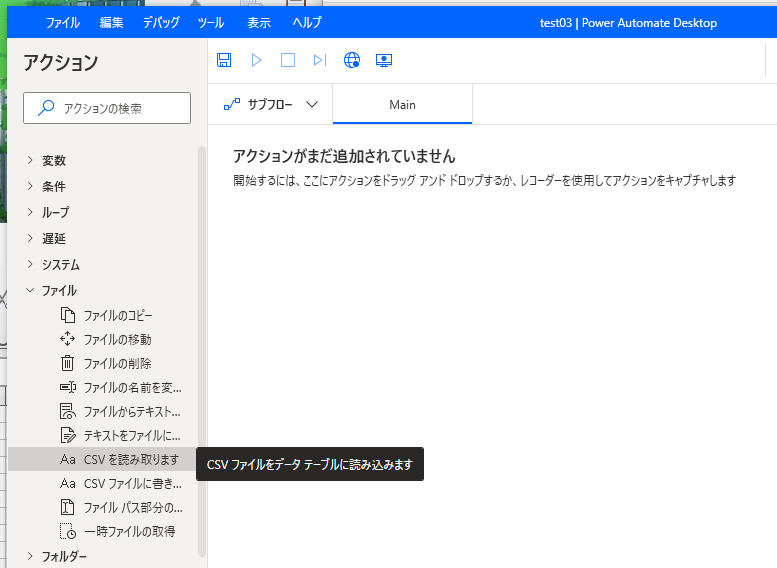Viewport: 777px width, 568px height.
Task: Select the ファイルの削除 action label
Action: (117, 363)
